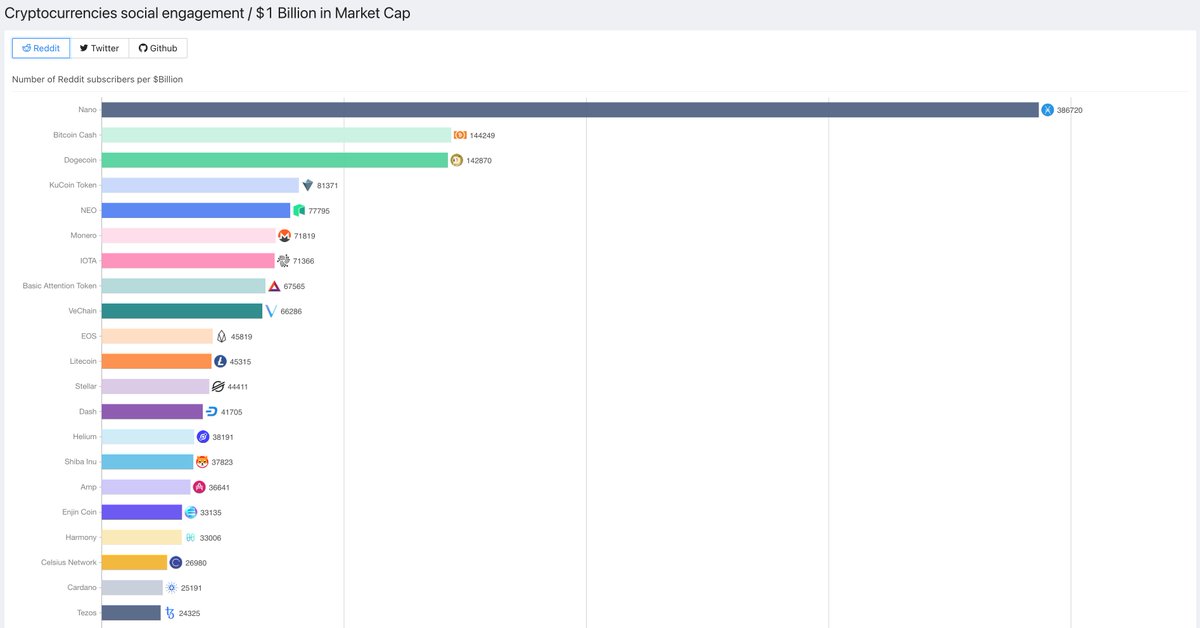Select the Nano bar in chart
The image size is (1200, 628).
pos(570,110)
